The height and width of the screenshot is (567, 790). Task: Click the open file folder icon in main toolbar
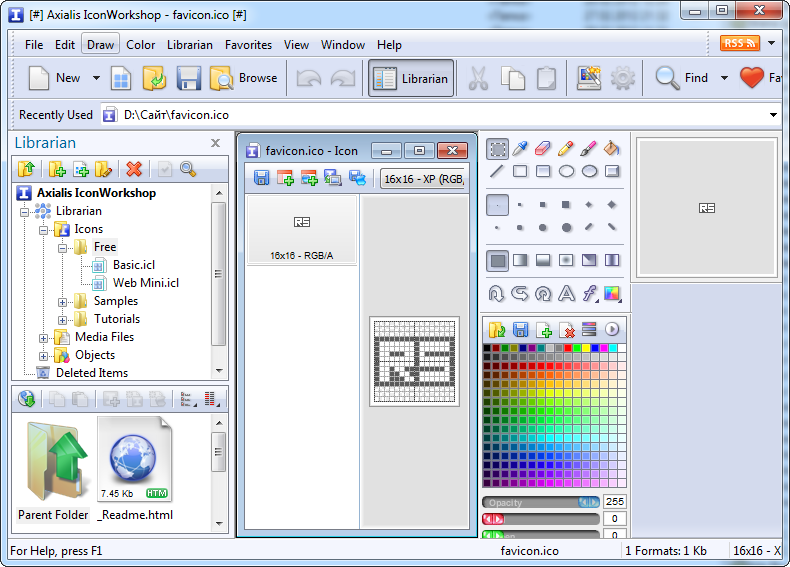point(154,79)
